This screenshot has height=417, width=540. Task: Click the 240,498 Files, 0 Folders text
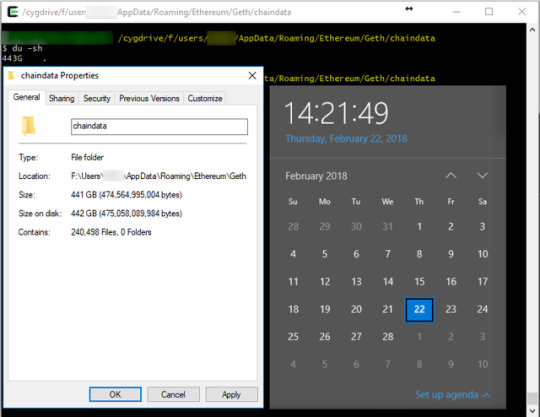coord(111,232)
